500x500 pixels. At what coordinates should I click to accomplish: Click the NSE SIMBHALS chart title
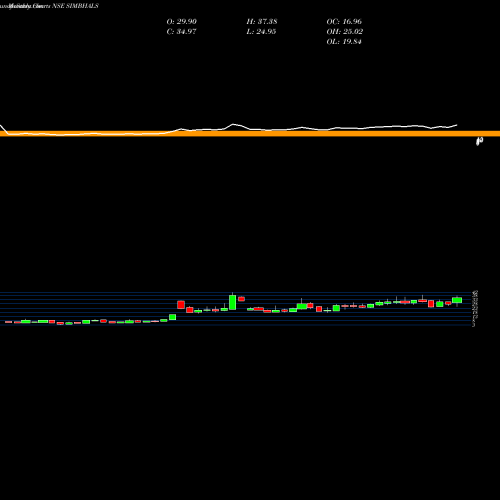(75, 6)
